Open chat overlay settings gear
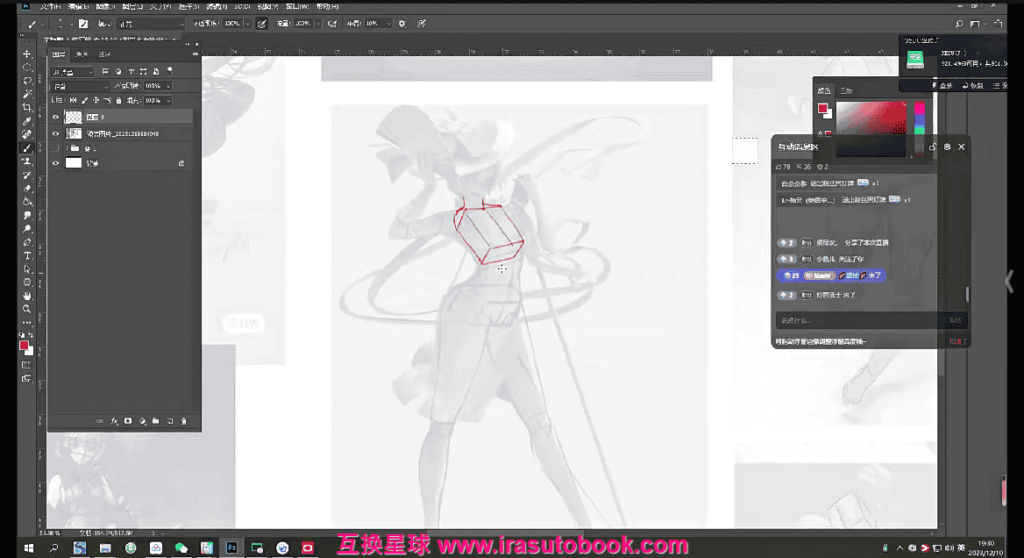Screen dimensions: 1024x558 click(x=947, y=147)
